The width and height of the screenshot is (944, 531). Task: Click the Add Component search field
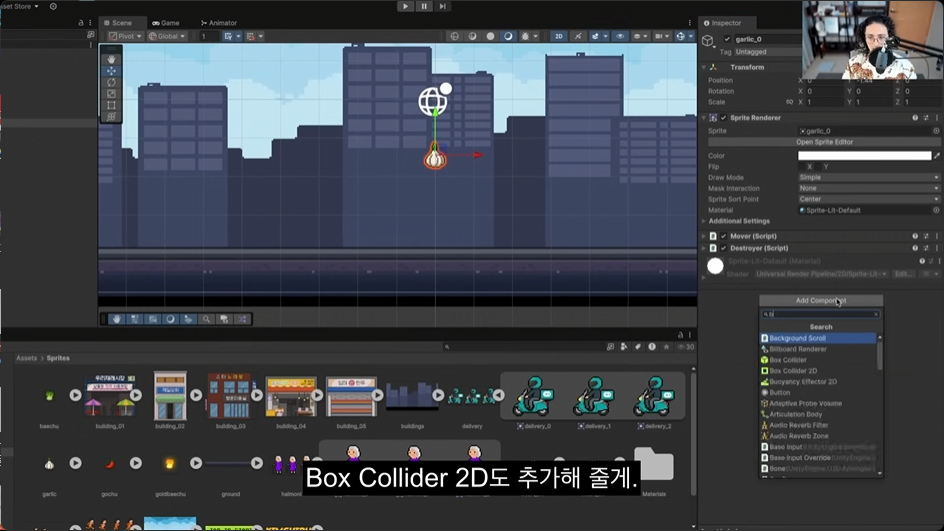[x=821, y=314]
